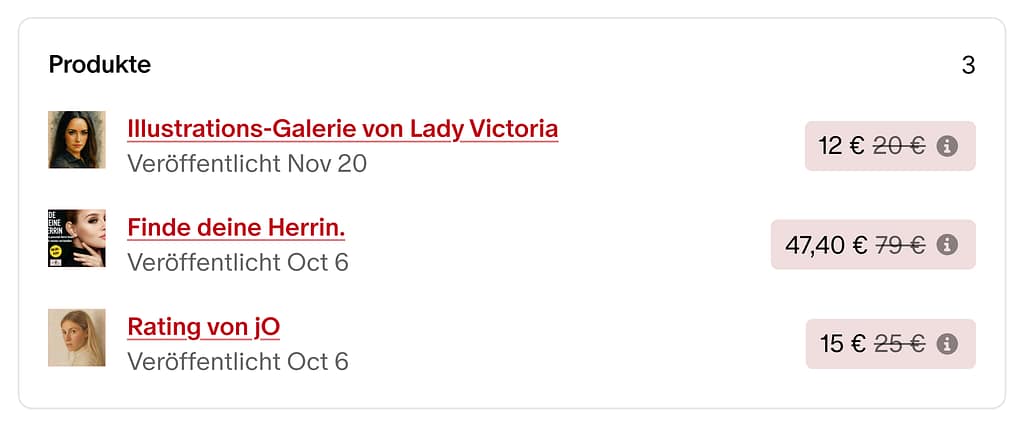This screenshot has width=1023, height=425.
Task: Click the discounted 47,40 € price
Action: (826, 245)
